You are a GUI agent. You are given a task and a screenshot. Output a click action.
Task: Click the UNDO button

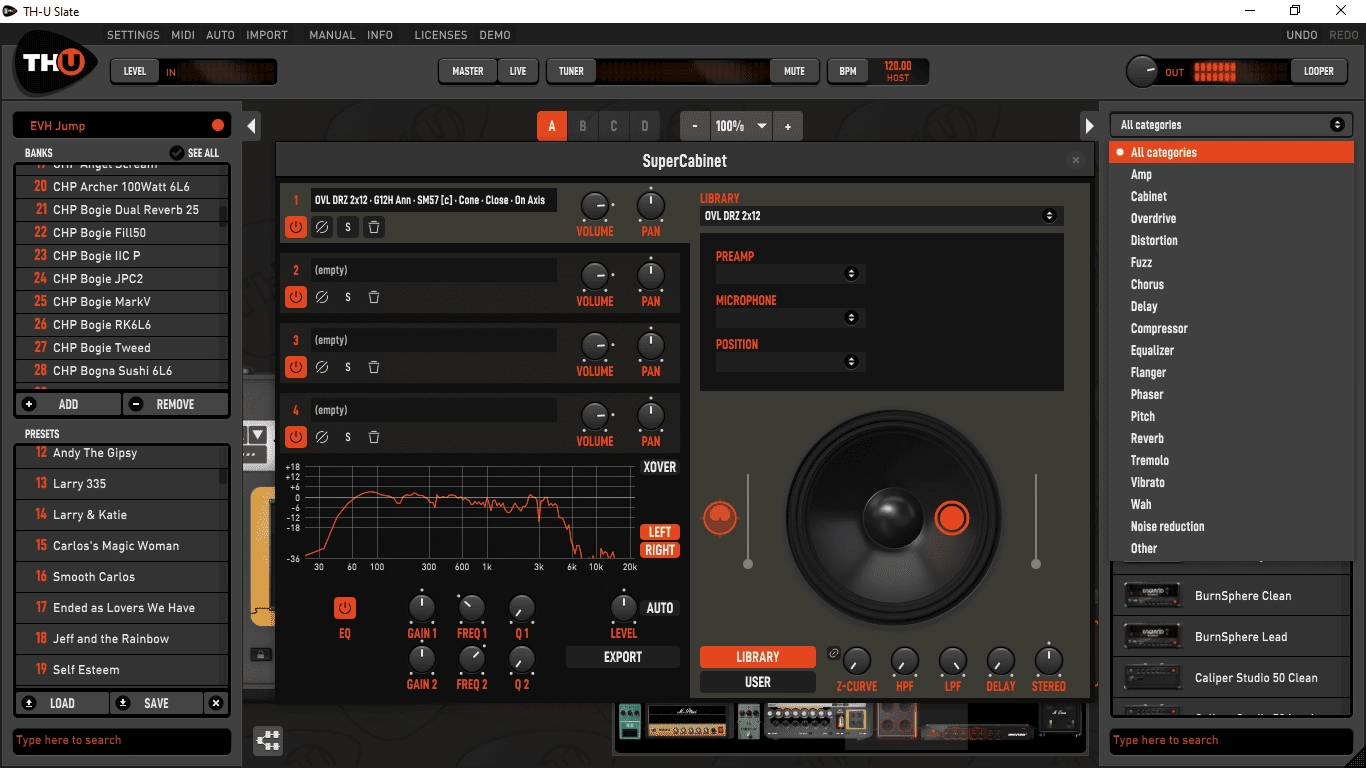(x=1302, y=35)
